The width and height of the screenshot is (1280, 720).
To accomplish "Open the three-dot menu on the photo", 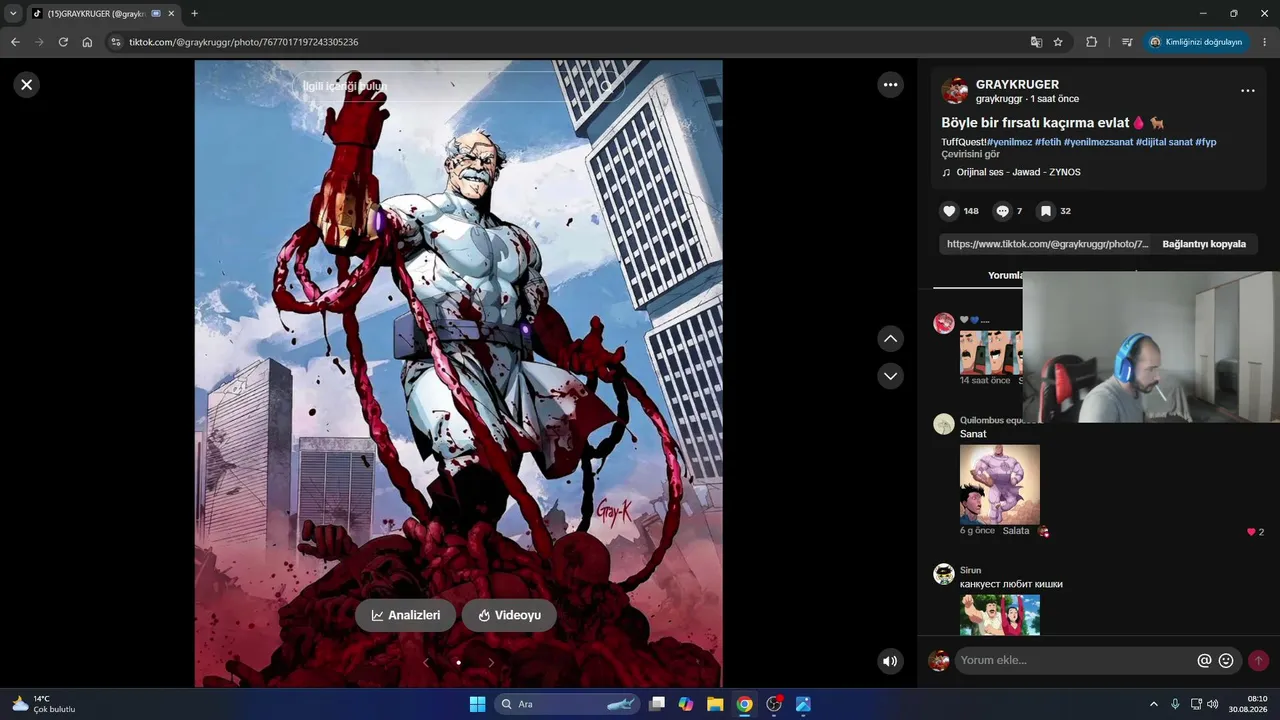I will click(890, 85).
